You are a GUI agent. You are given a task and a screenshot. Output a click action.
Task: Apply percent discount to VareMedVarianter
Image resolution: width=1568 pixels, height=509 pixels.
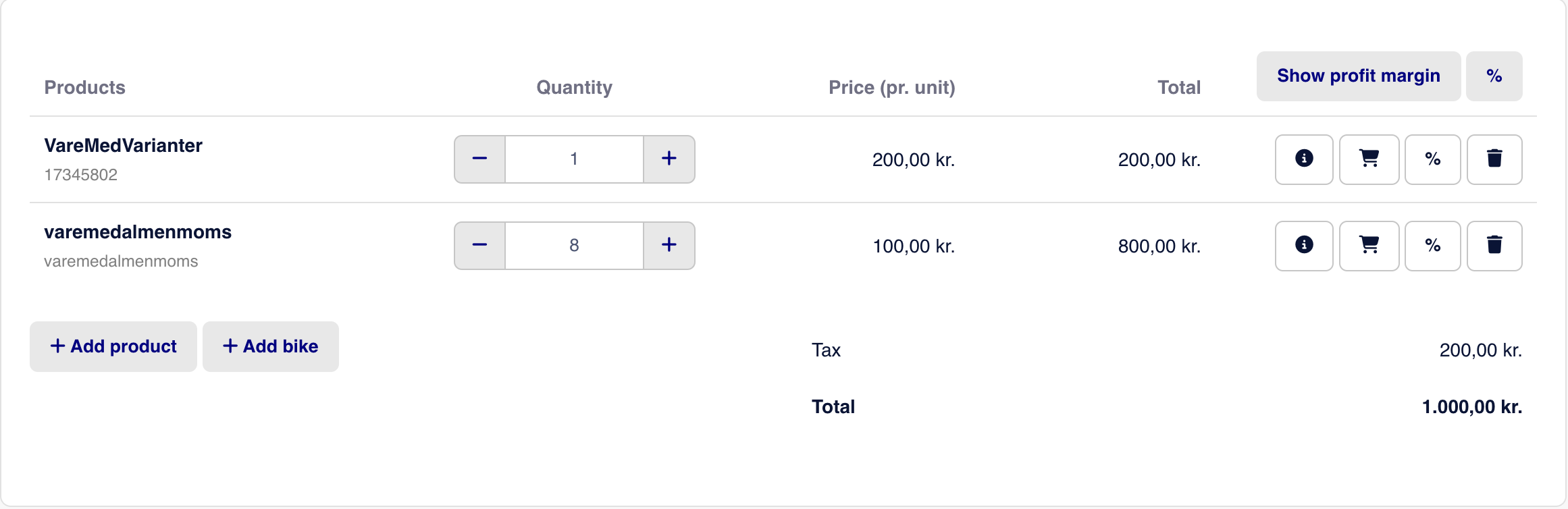(x=1432, y=159)
